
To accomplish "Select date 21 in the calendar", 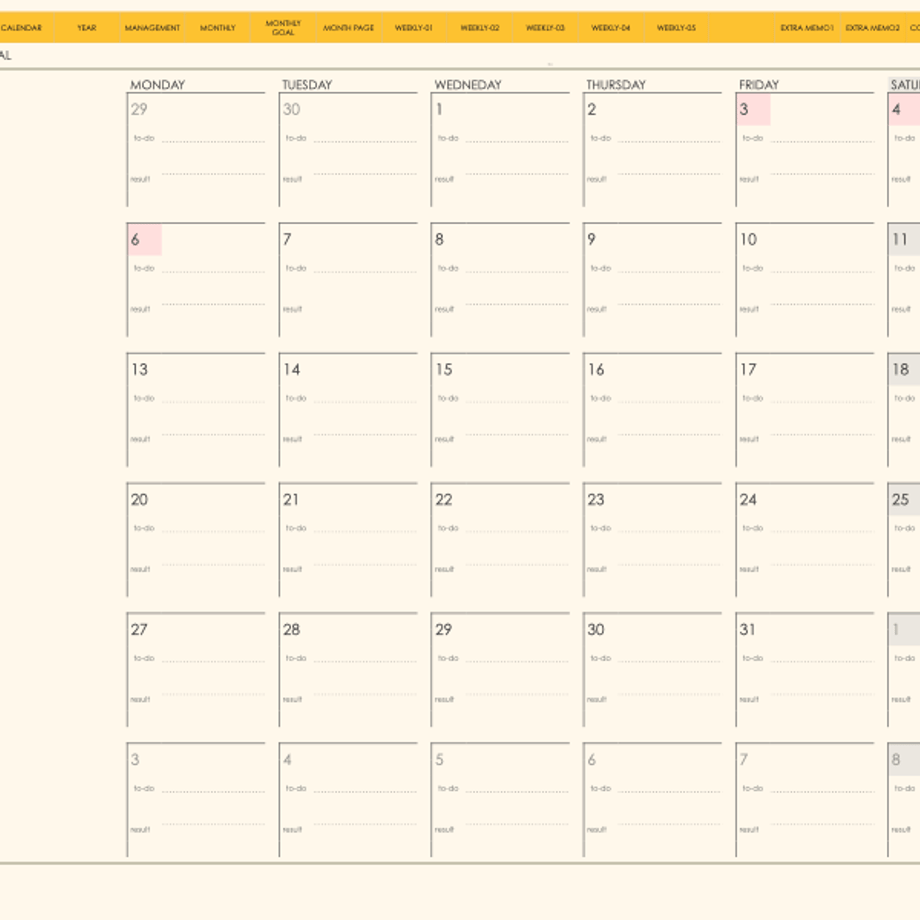I will click(x=291, y=500).
